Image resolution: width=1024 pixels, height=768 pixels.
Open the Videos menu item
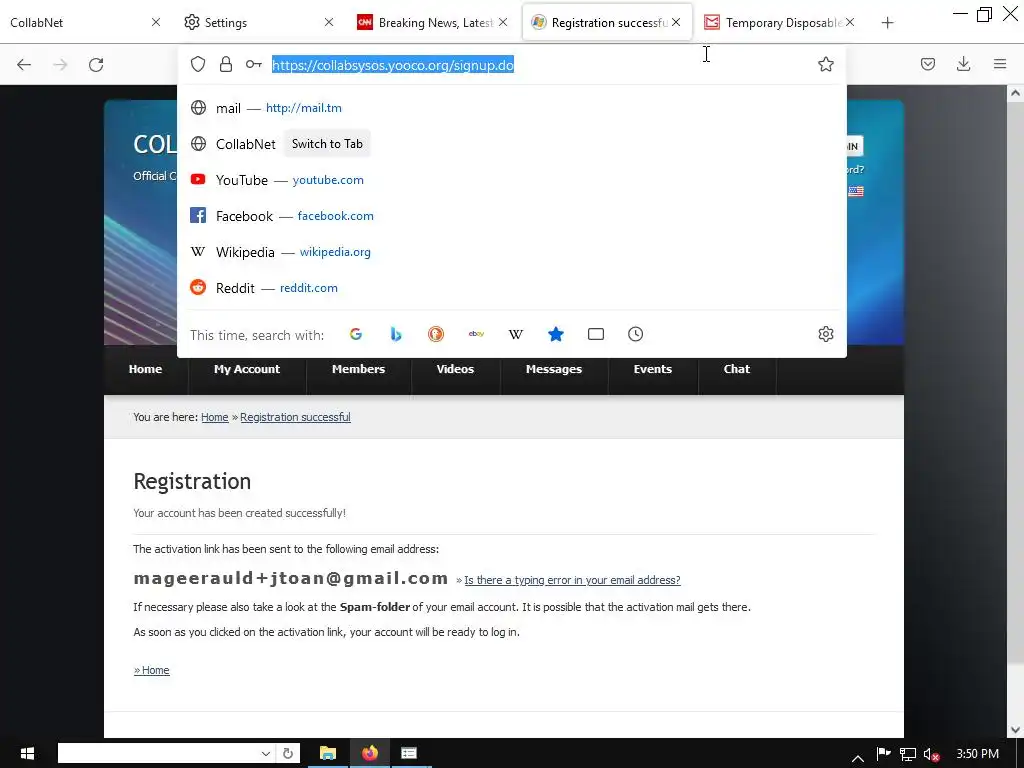[x=455, y=369]
